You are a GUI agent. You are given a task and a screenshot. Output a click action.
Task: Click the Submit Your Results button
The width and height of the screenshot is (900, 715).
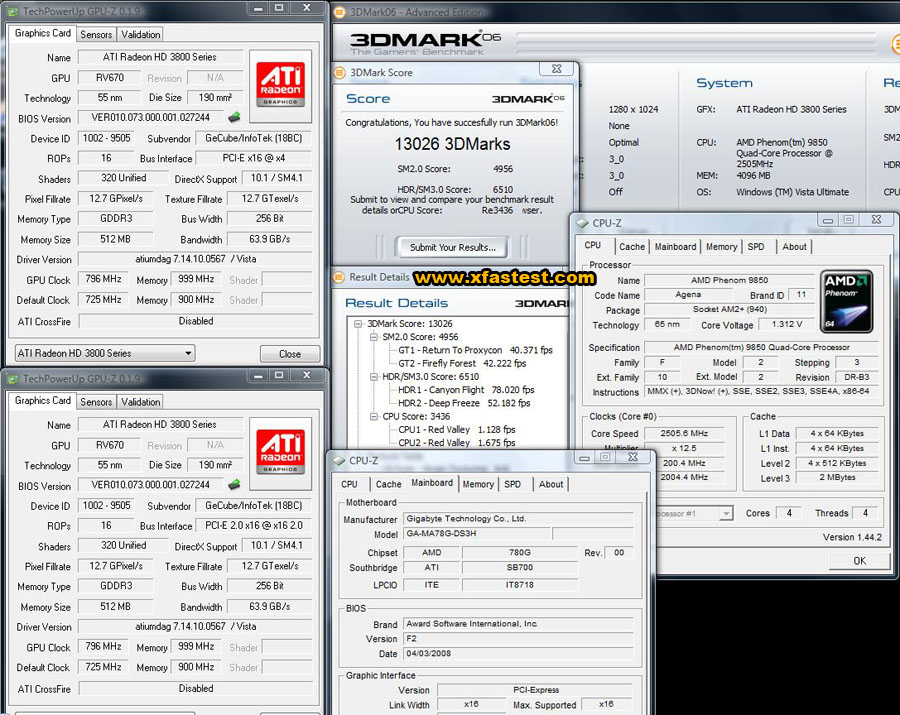452,247
